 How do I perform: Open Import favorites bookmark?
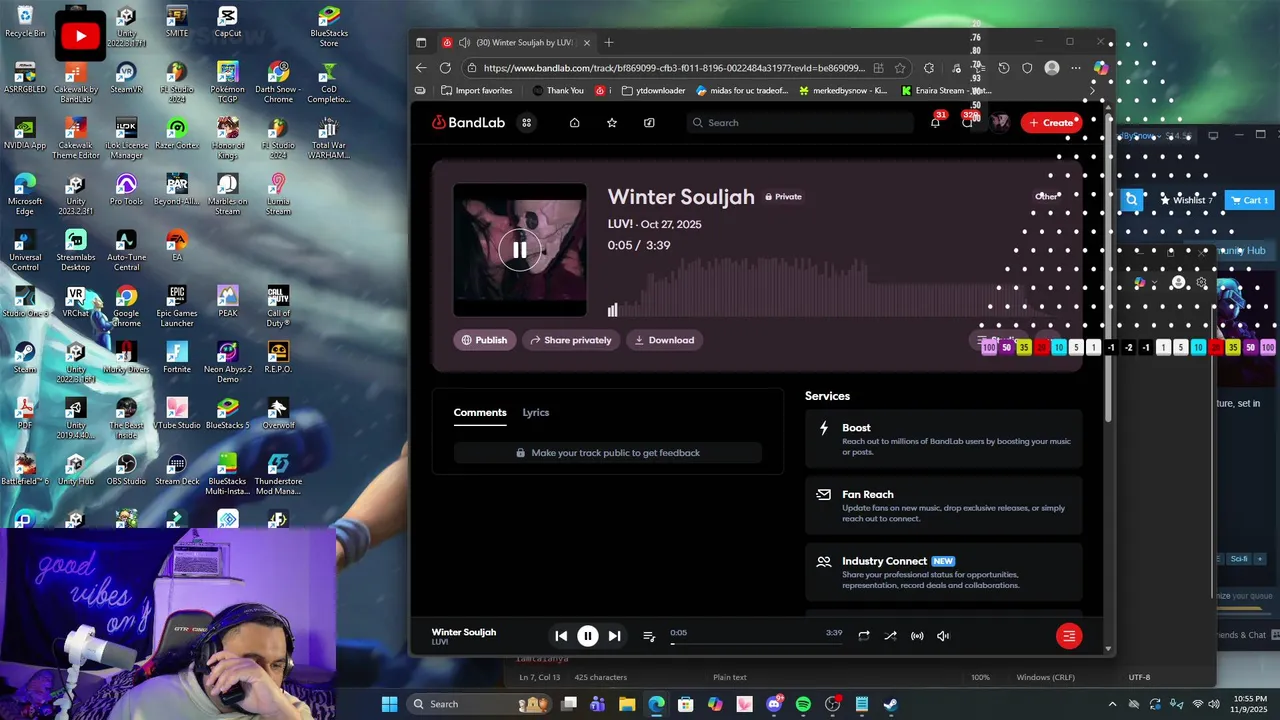[475, 91]
